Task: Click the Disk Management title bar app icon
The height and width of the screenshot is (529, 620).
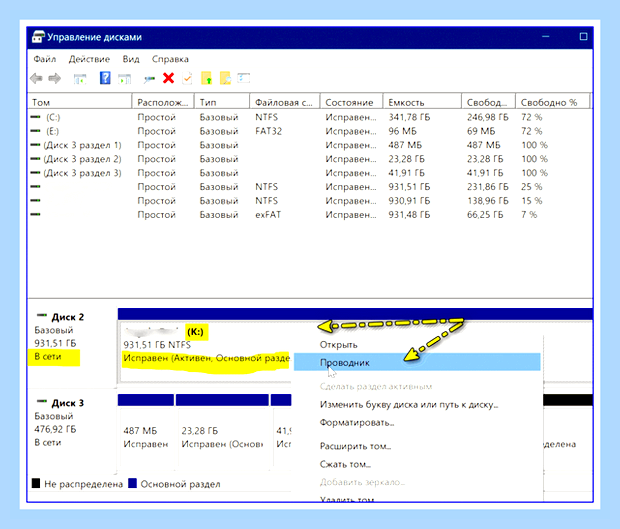Action: [x=38, y=37]
